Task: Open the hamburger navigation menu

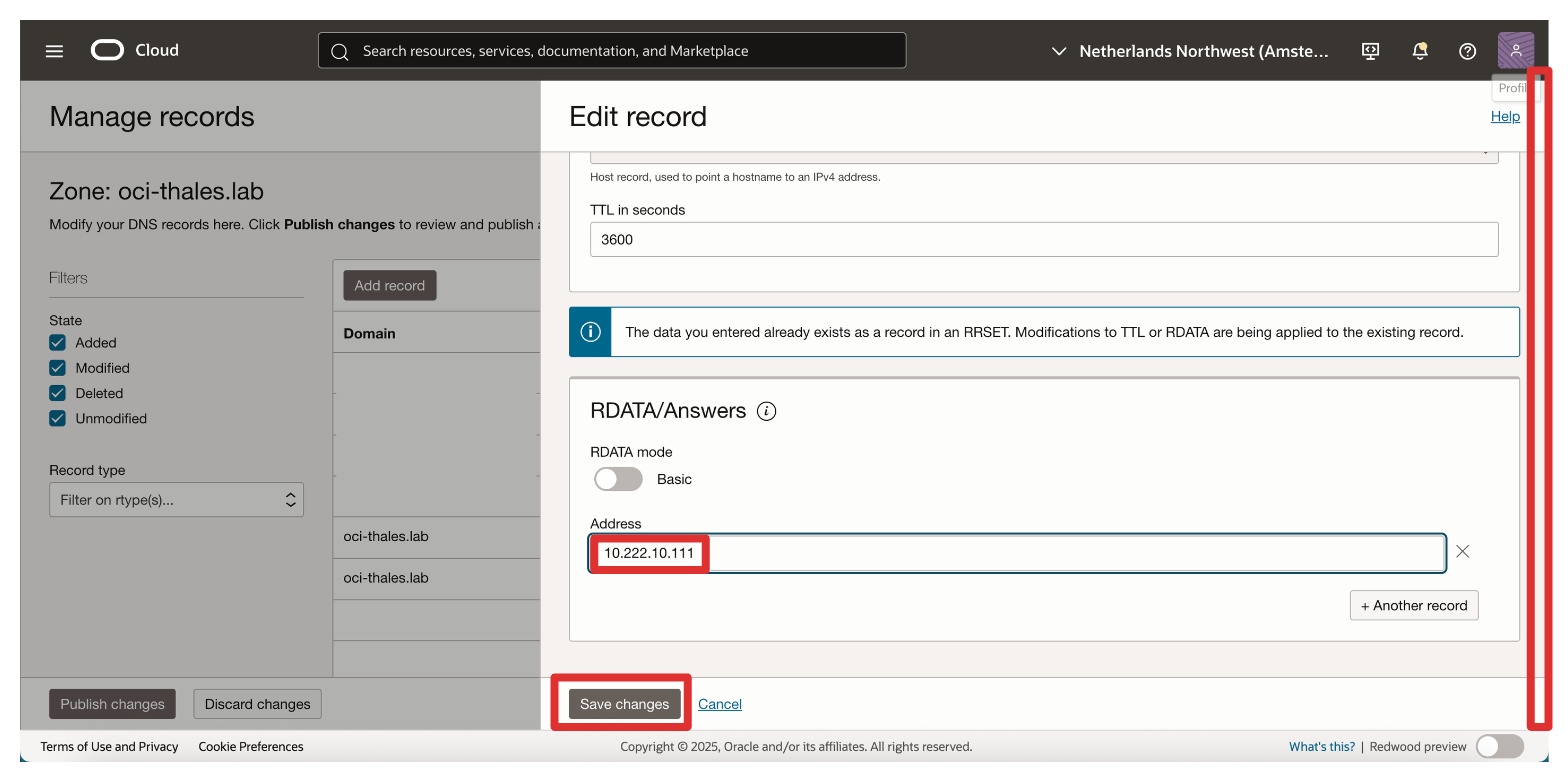Action: tap(54, 51)
